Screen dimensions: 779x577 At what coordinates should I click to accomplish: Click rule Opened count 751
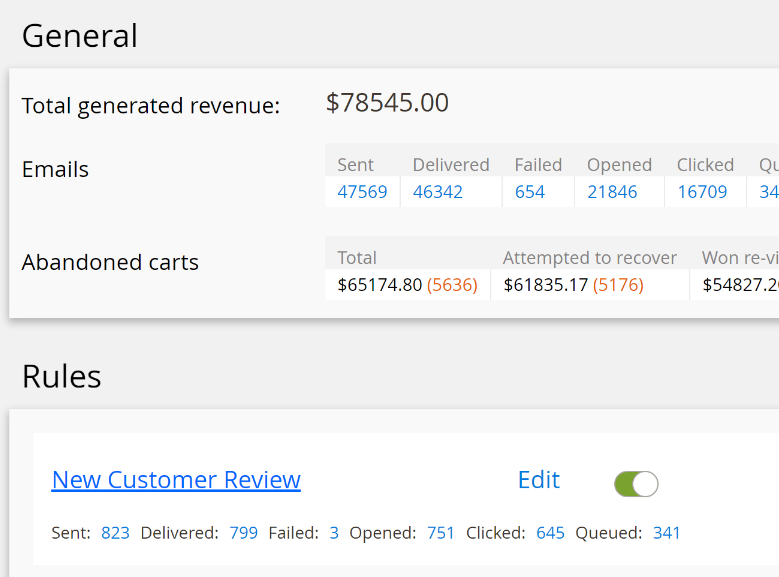pyautogui.click(x=441, y=533)
